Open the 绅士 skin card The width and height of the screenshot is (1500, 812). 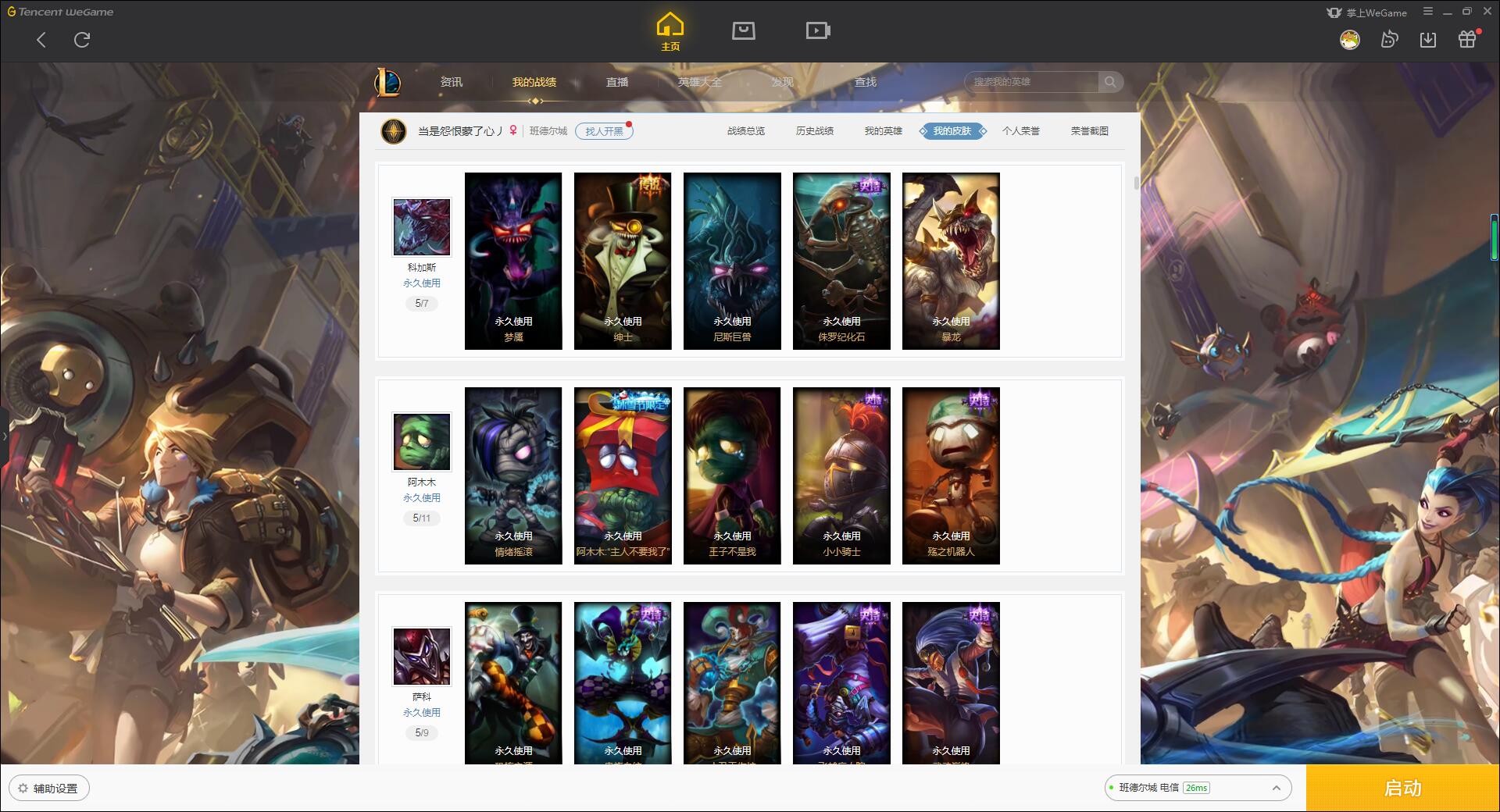pos(623,261)
